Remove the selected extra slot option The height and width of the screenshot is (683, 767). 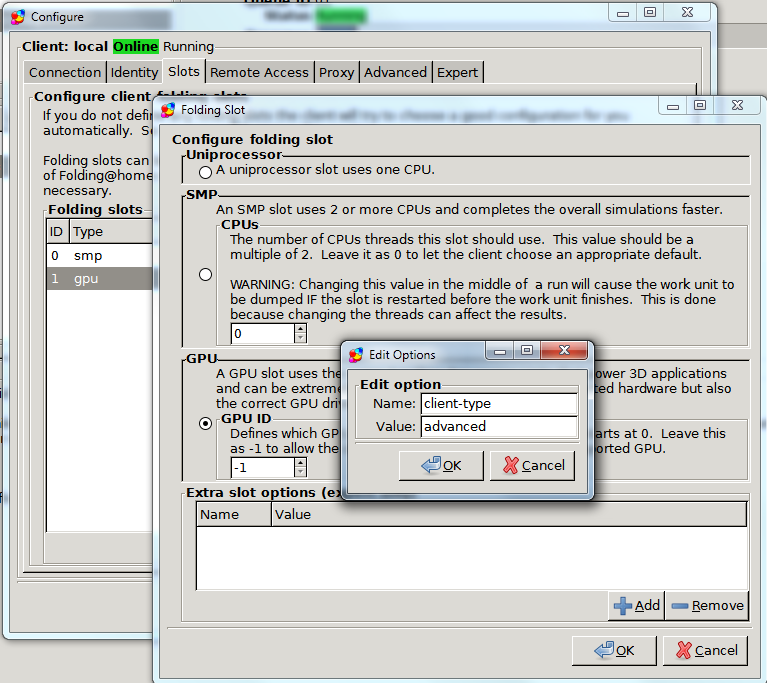click(x=707, y=606)
